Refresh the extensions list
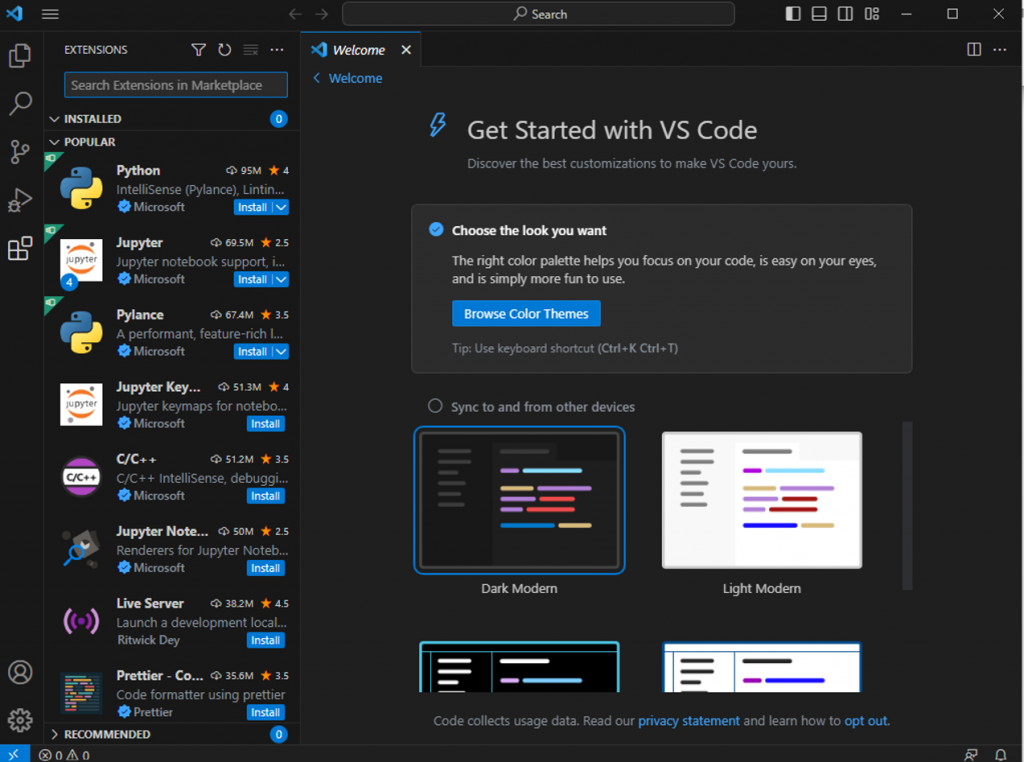The image size is (1024, 762). 225,50
